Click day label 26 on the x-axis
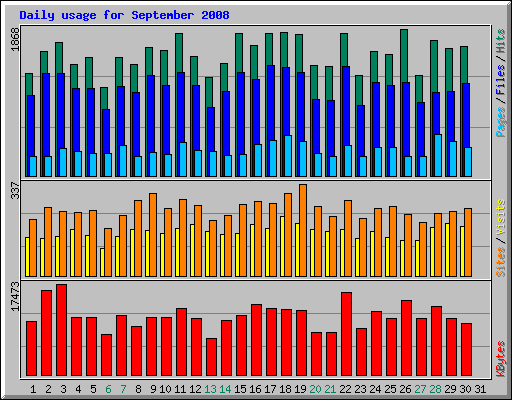 pyautogui.click(x=405, y=389)
